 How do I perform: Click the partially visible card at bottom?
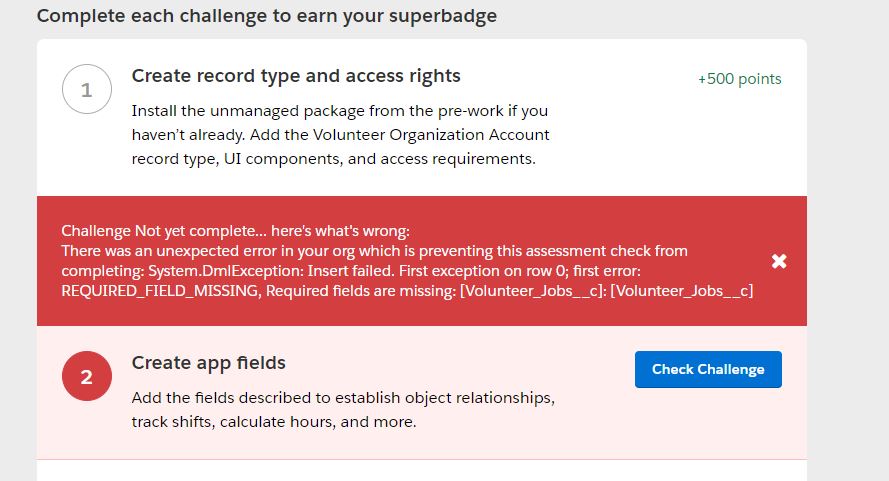421,471
